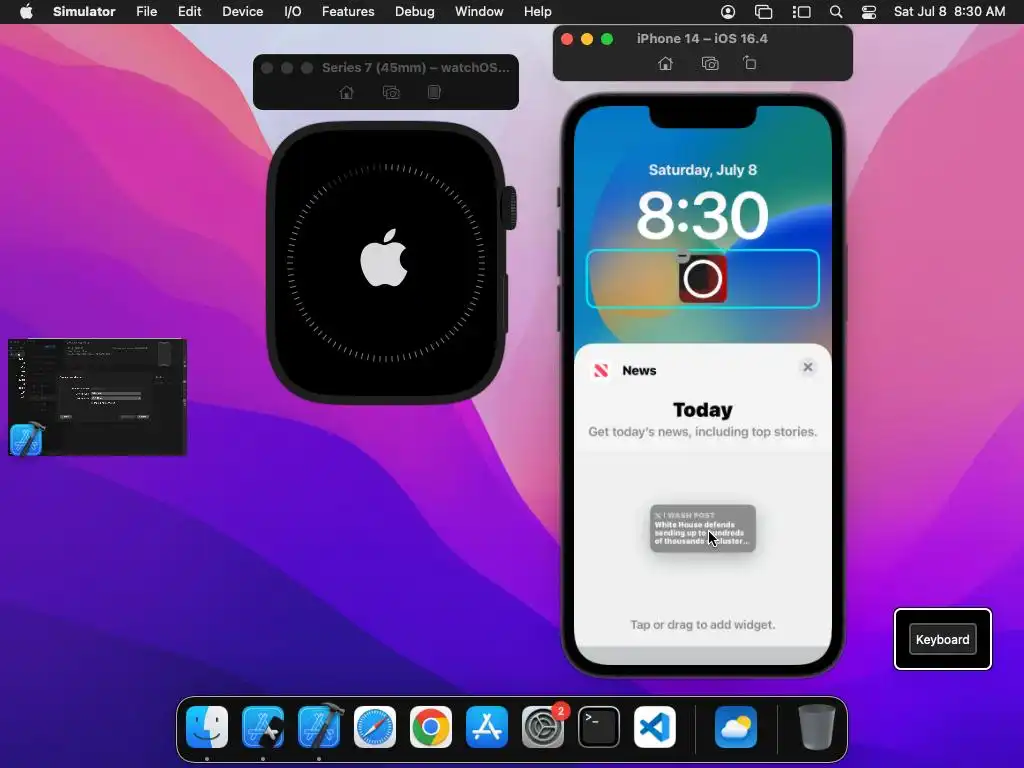Open App Store from the Dock
Image resolution: width=1024 pixels, height=768 pixels.
pyautogui.click(x=487, y=727)
